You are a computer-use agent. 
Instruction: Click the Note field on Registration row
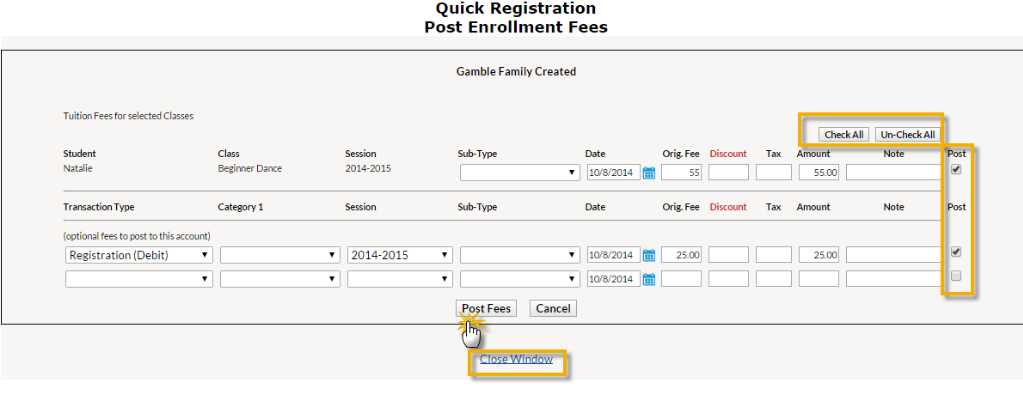click(894, 255)
